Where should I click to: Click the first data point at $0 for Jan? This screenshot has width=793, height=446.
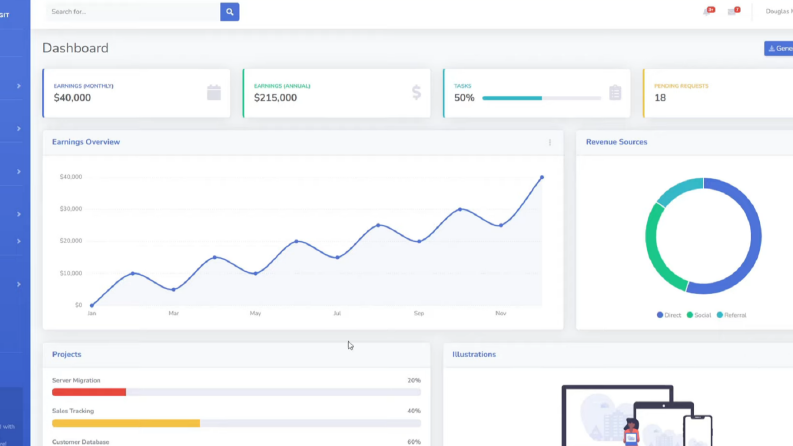92,305
